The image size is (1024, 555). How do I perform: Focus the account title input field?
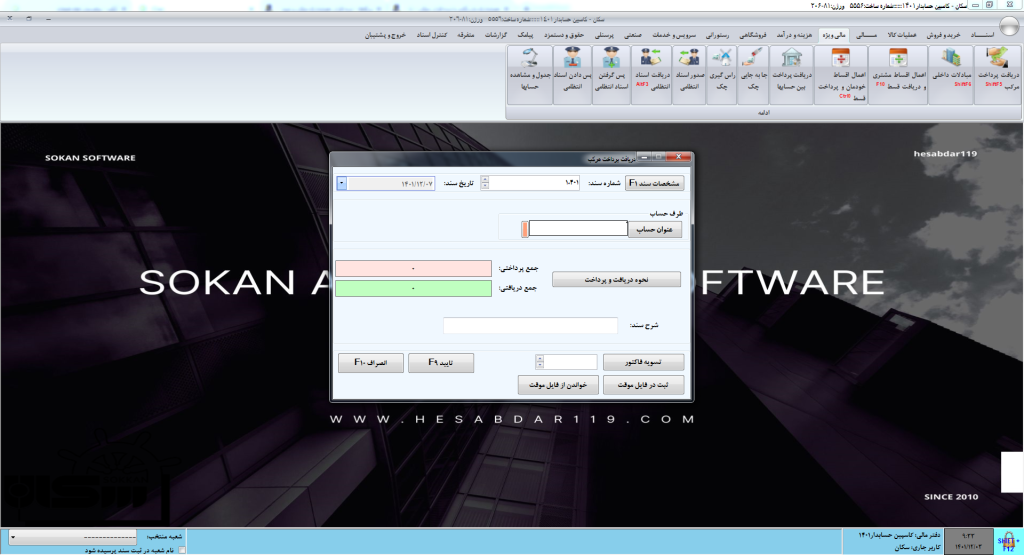578,229
